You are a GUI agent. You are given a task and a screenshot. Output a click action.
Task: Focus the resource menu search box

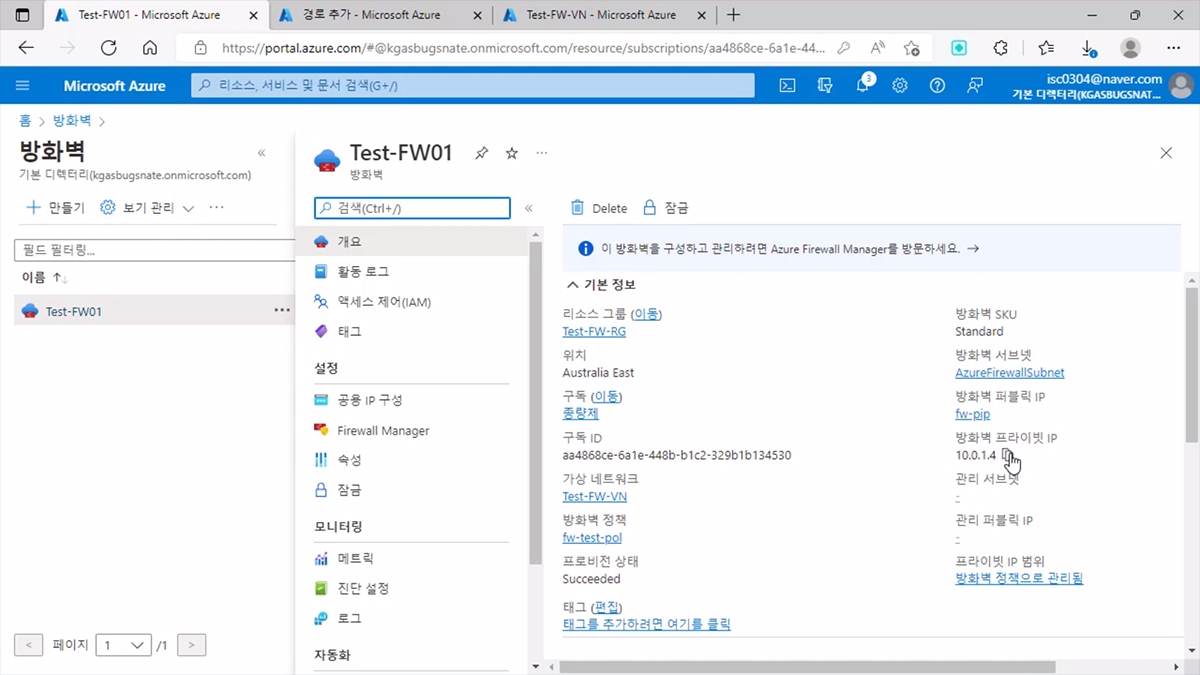pyautogui.click(x=412, y=208)
